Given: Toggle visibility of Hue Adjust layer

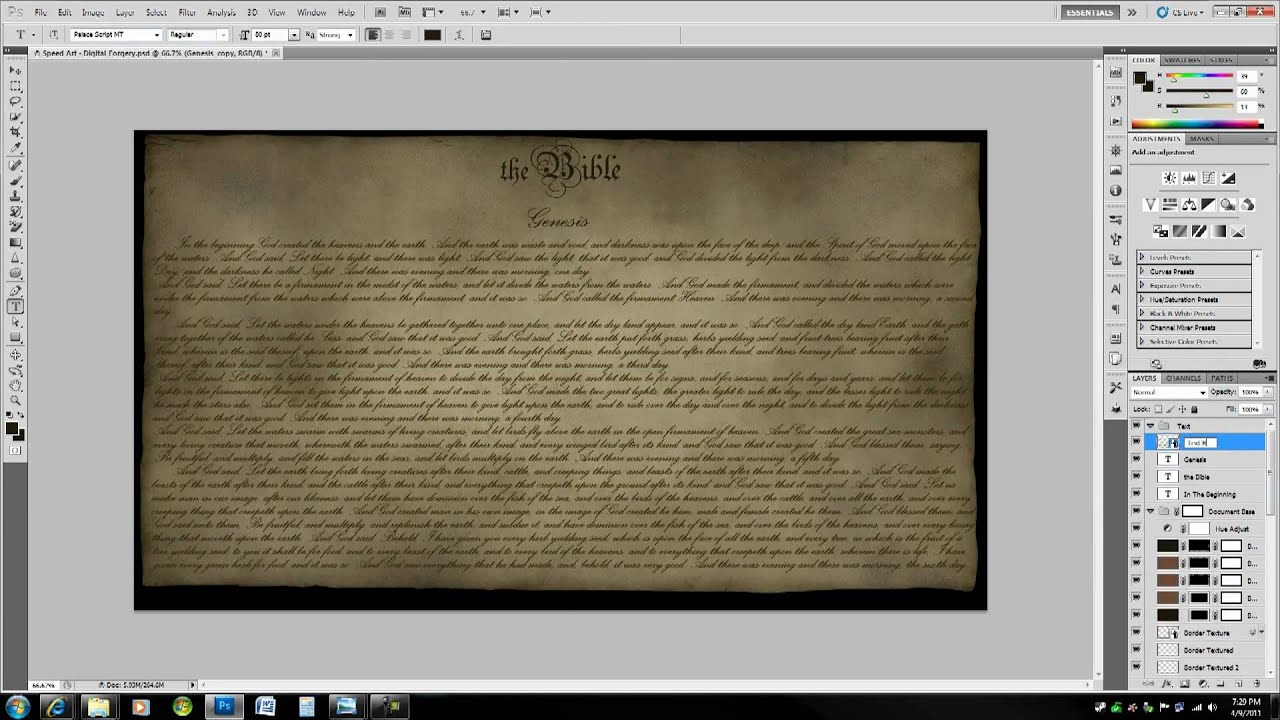Looking at the screenshot, I should click(x=1136, y=528).
